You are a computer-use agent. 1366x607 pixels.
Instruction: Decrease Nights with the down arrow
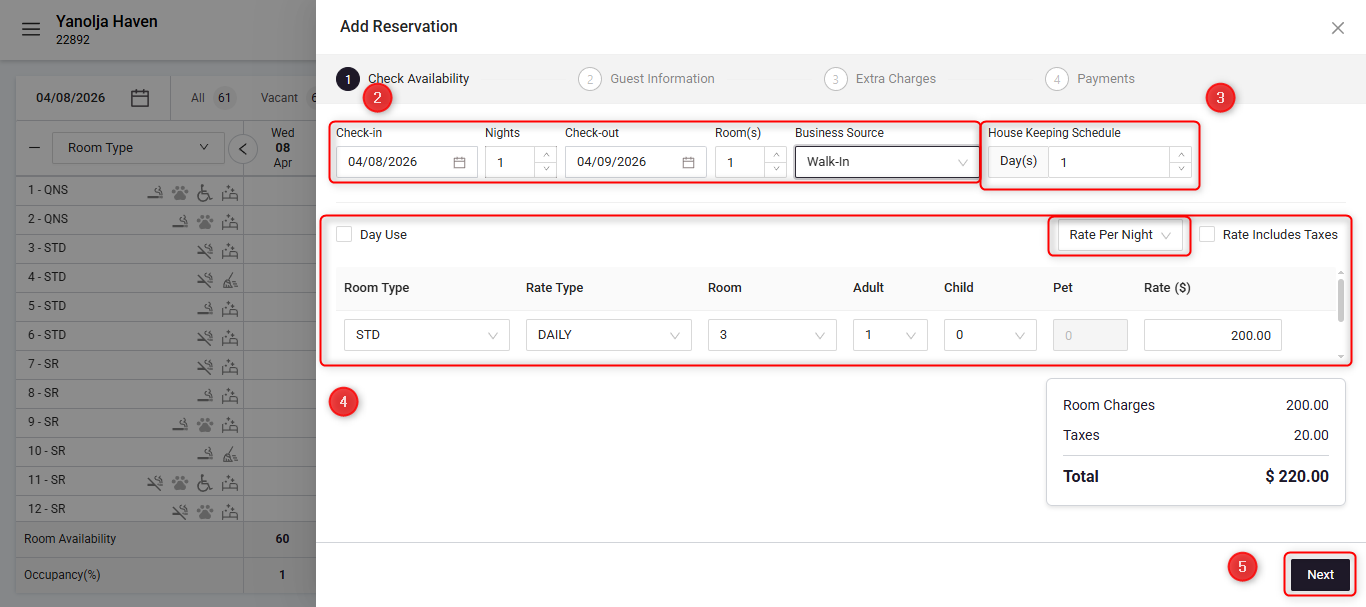click(x=545, y=169)
